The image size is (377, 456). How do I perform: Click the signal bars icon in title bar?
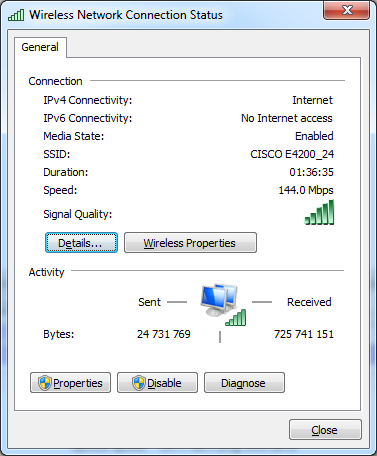pyautogui.click(x=16, y=15)
